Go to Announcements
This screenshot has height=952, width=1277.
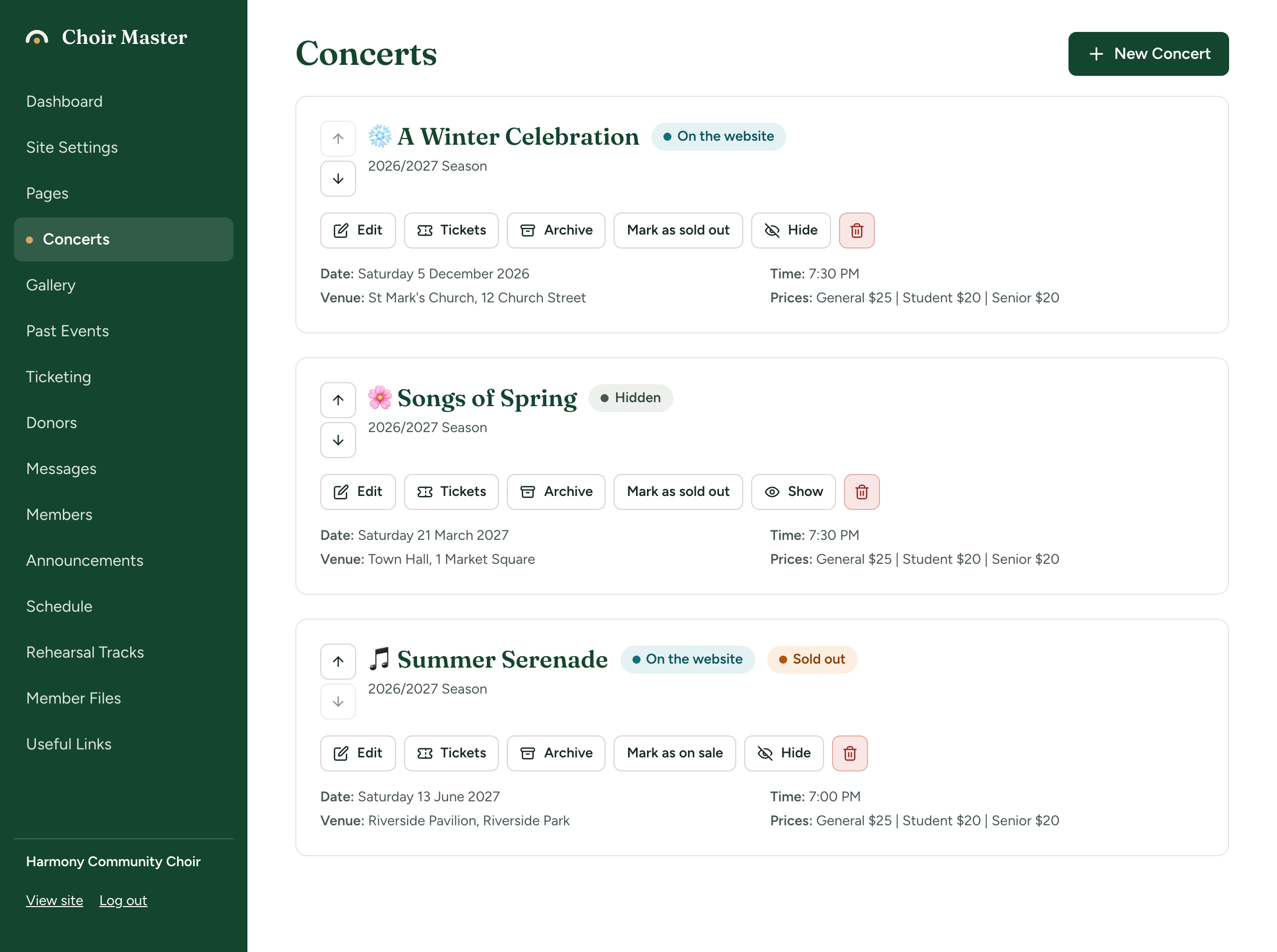[x=123, y=560]
